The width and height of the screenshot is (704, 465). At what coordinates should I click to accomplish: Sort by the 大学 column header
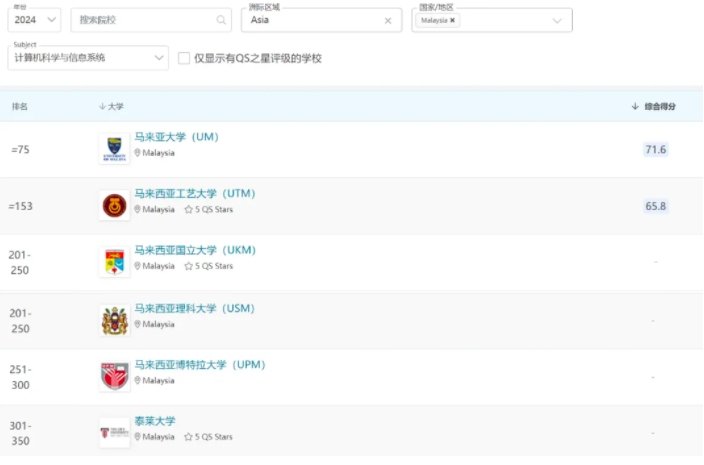pyautogui.click(x=111, y=106)
